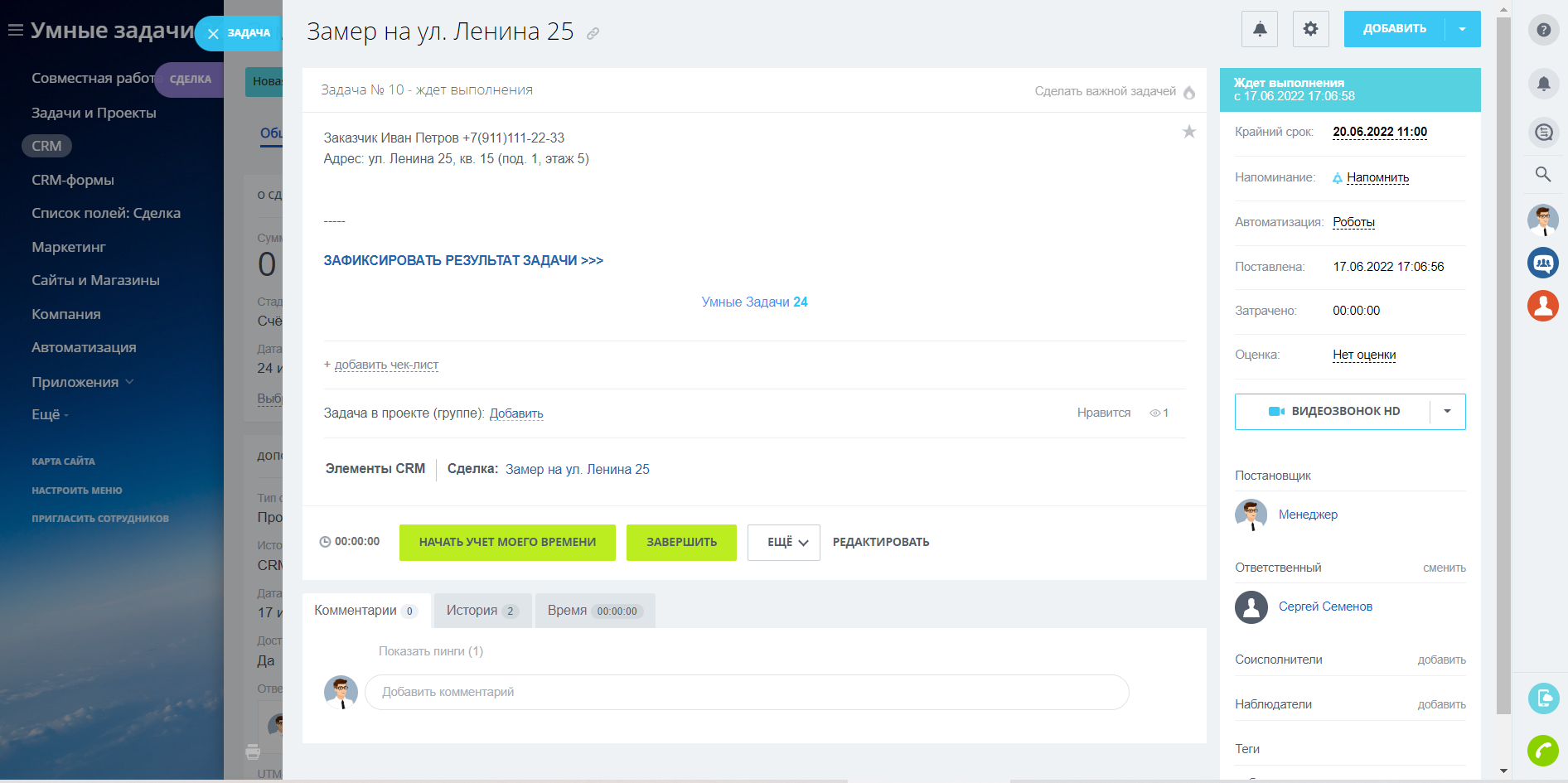Viewport: 1568px width, 783px height.
Task: Toggle the Нравится like on the task
Action: point(1103,413)
